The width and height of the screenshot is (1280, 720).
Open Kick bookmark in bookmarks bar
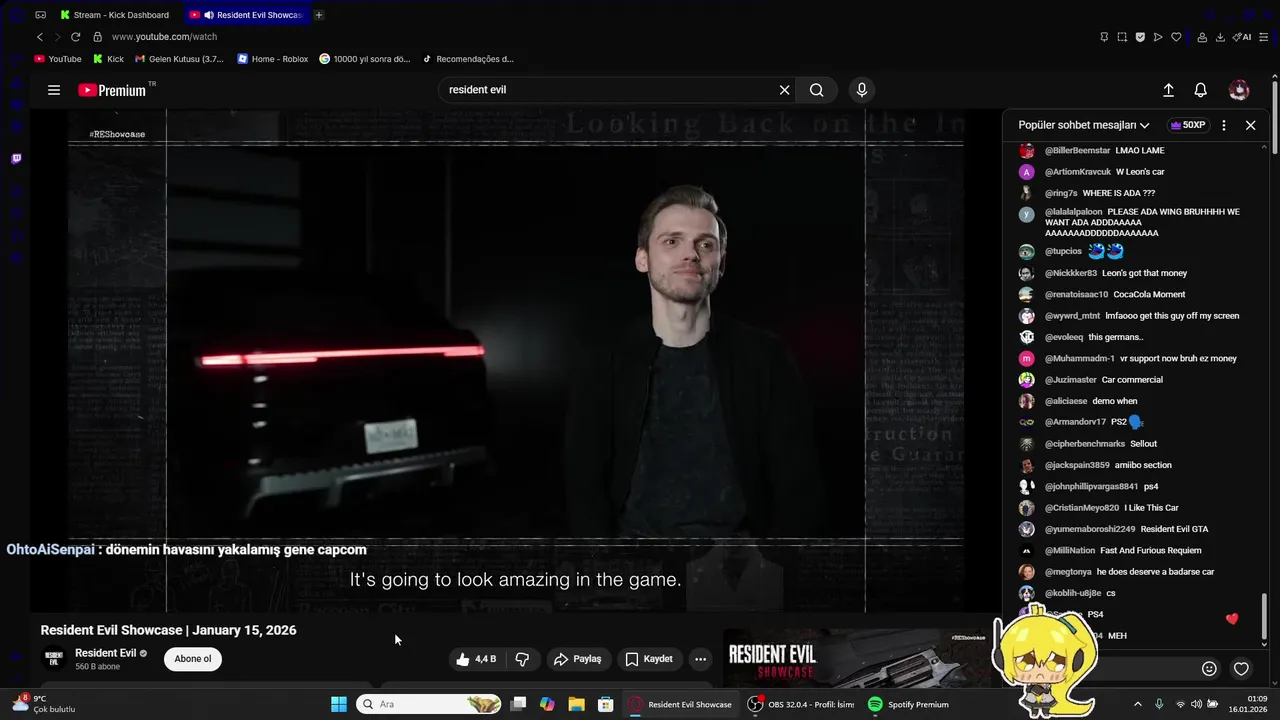click(108, 59)
